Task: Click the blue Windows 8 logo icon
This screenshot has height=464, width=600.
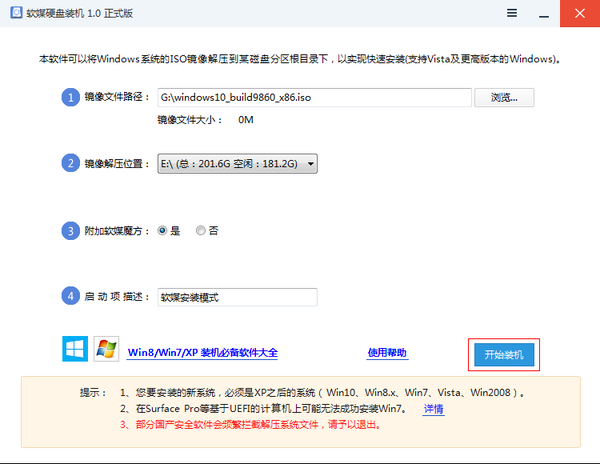Action: coord(74,349)
